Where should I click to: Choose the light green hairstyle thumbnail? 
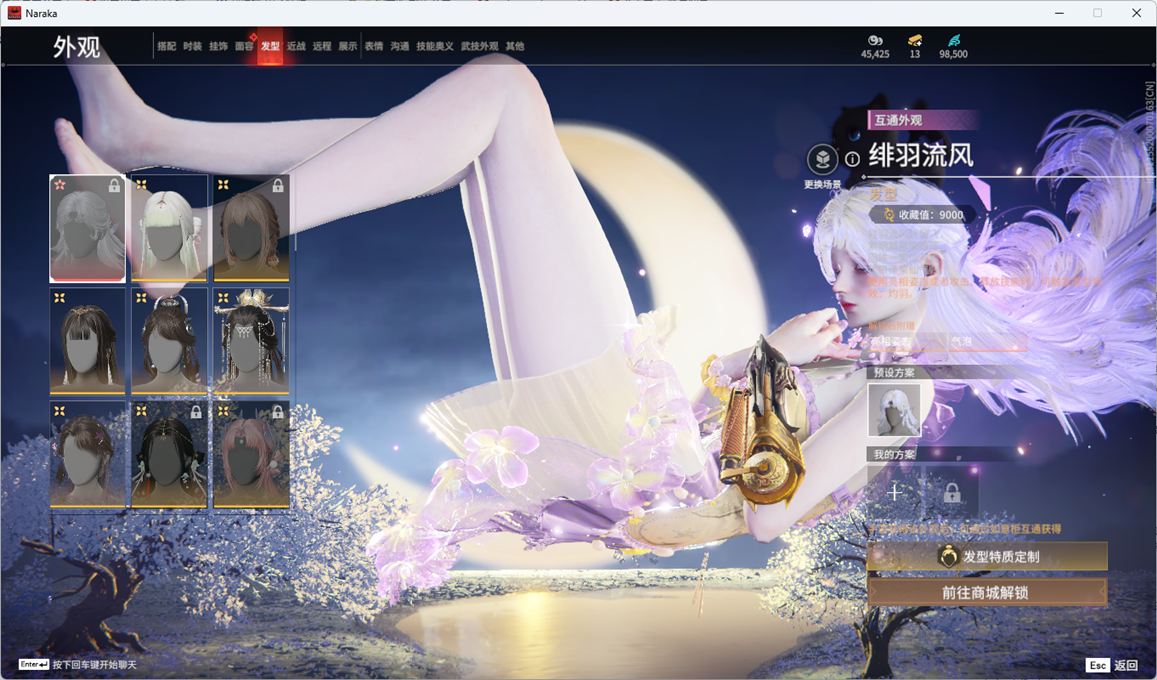pos(170,229)
